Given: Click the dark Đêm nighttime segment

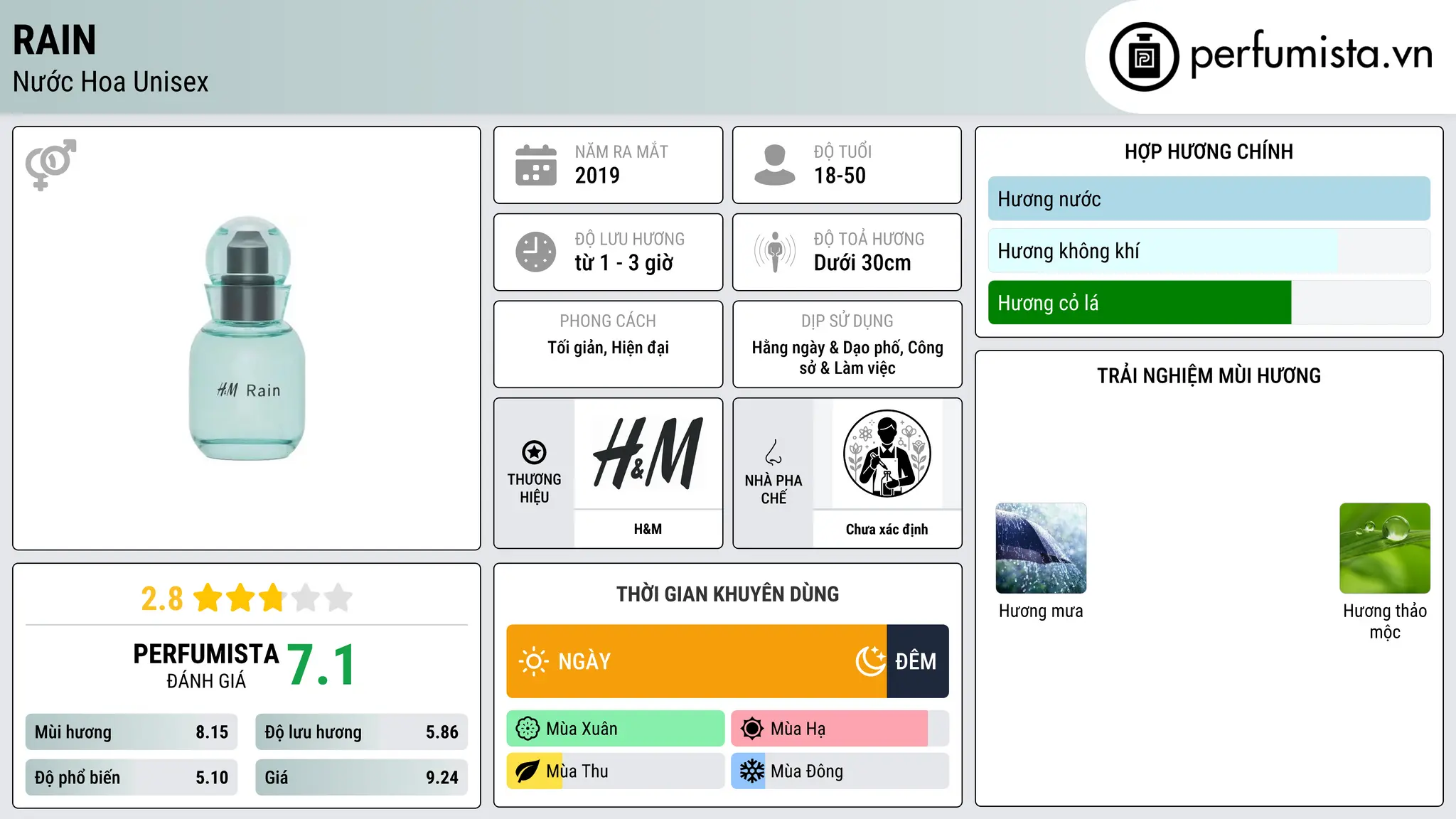Looking at the screenshot, I should [918, 661].
